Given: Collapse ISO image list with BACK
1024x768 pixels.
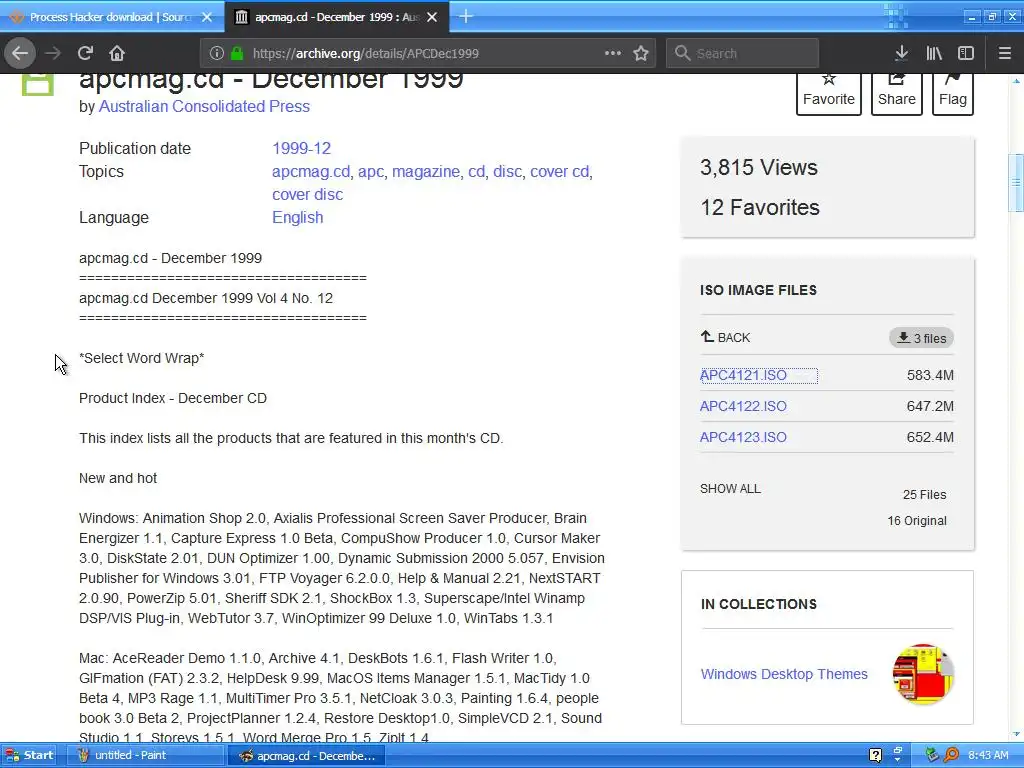Looking at the screenshot, I should coord(726,338).
